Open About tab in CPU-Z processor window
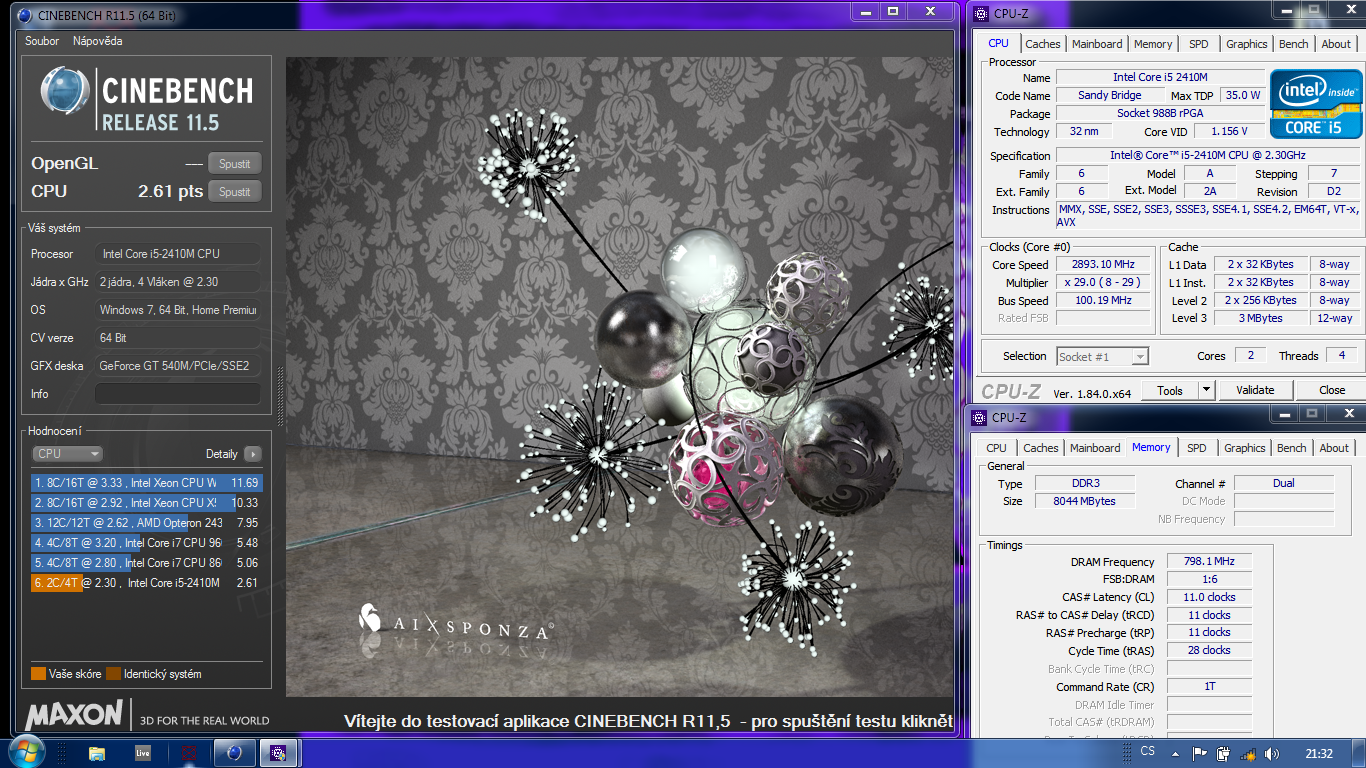The width and height of the screenshot is (1366, 768). coord(1336,44)
